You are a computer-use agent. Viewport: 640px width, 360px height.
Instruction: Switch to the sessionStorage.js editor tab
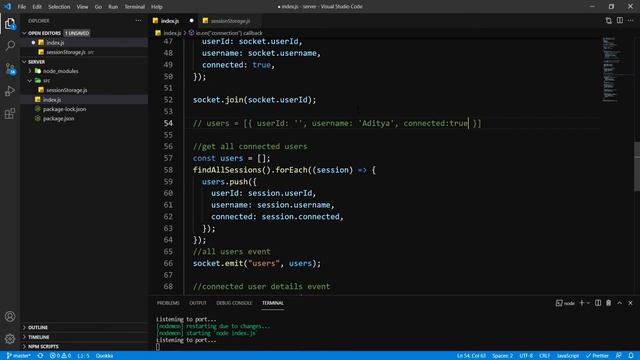[229, 20]
